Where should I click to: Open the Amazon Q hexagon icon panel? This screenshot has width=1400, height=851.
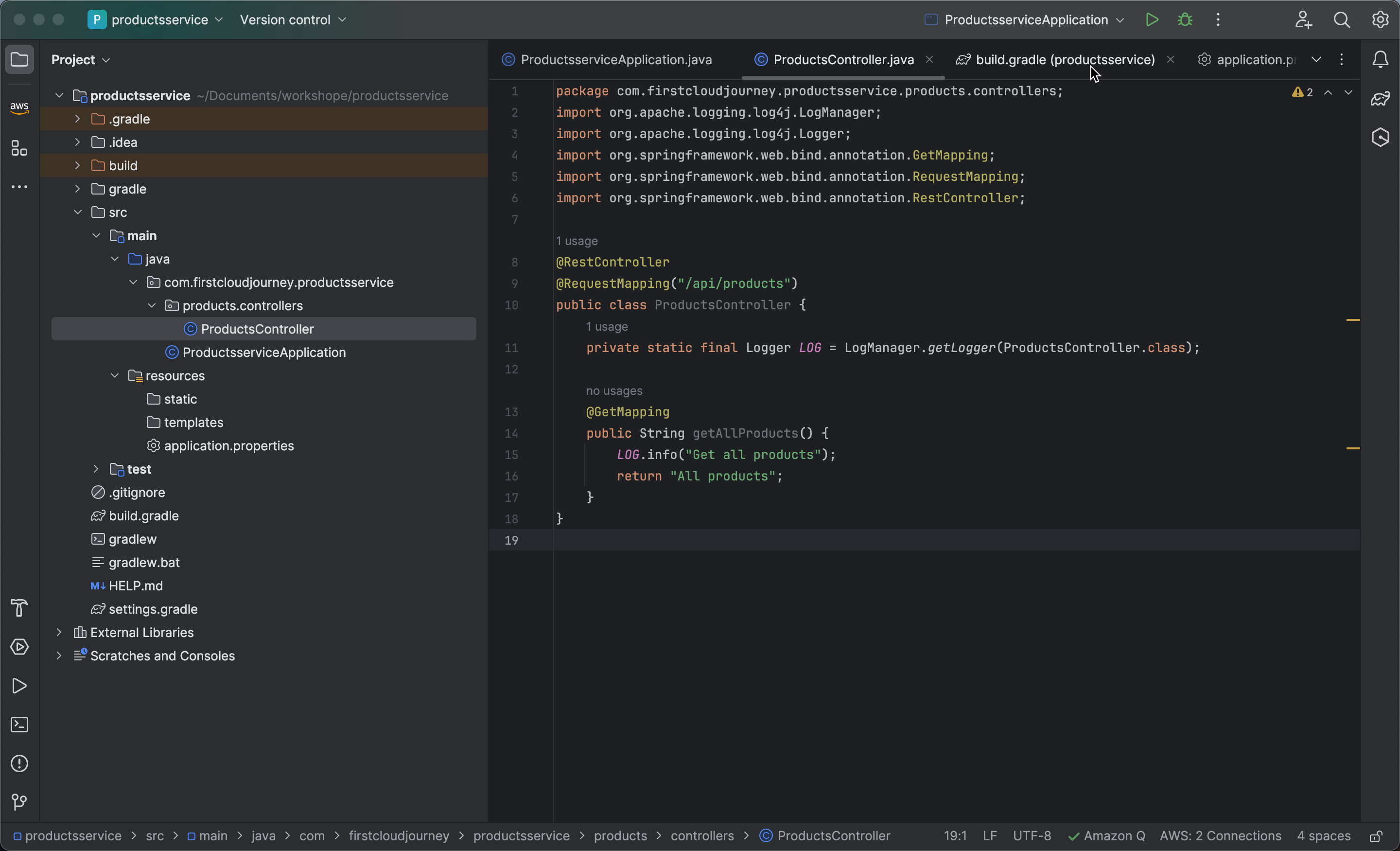pos(1380,137)
